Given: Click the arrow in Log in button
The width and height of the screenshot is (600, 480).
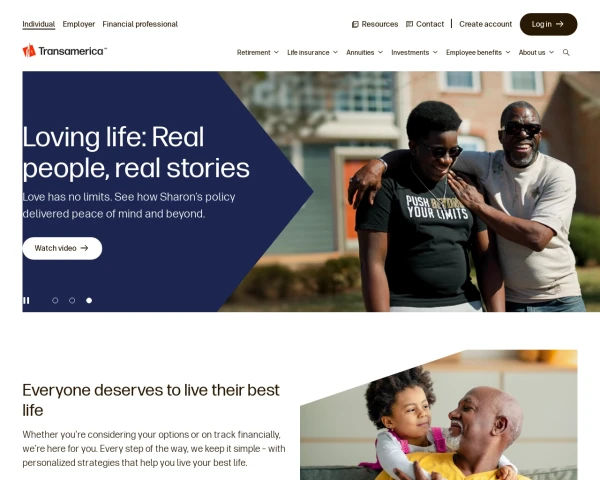Looking at the screenshot, I should pyautogui.click(x=559, y=24).
